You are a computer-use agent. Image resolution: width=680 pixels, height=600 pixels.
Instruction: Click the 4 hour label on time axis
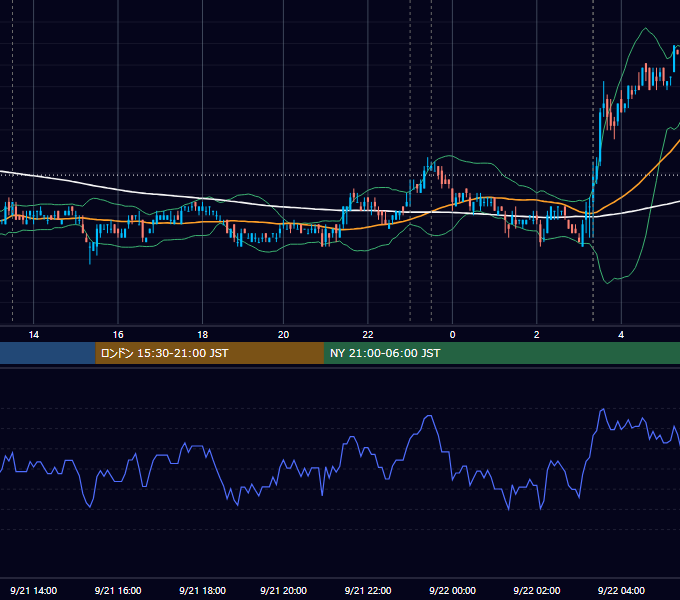[621, 335]
